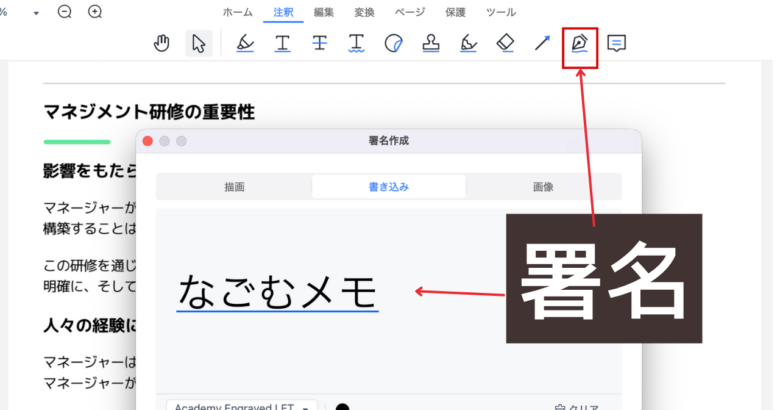Click the Signature pen tool
780x410 pixels.
coord(579,43)
